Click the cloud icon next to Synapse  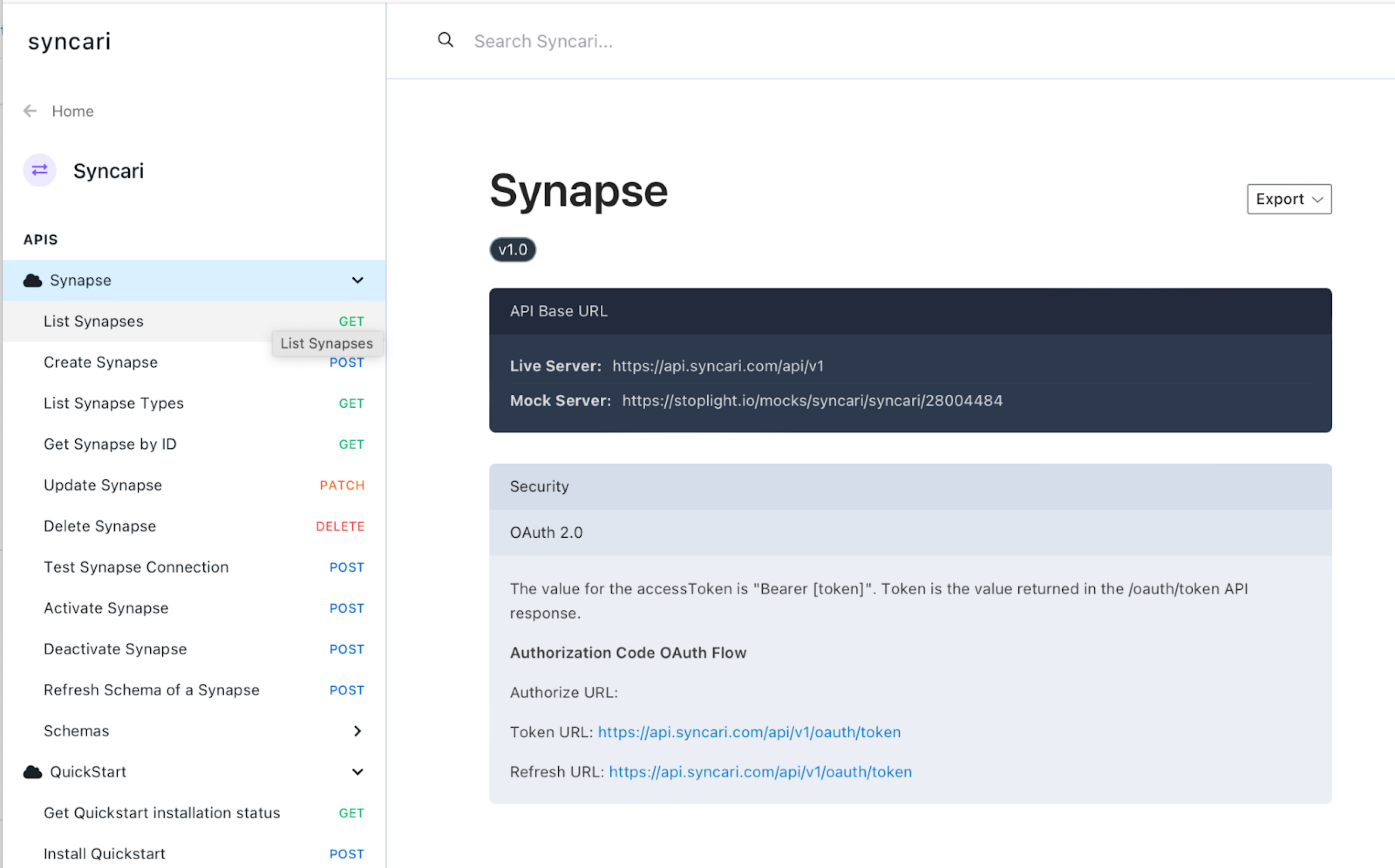point(33,280)
